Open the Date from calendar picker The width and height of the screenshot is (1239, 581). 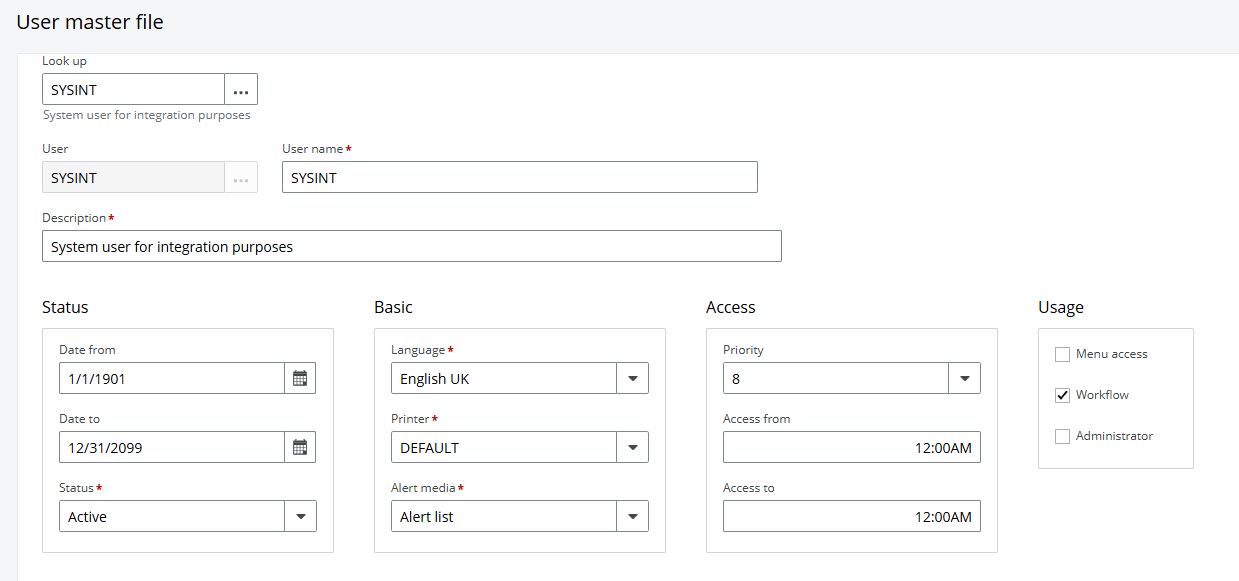300,378
